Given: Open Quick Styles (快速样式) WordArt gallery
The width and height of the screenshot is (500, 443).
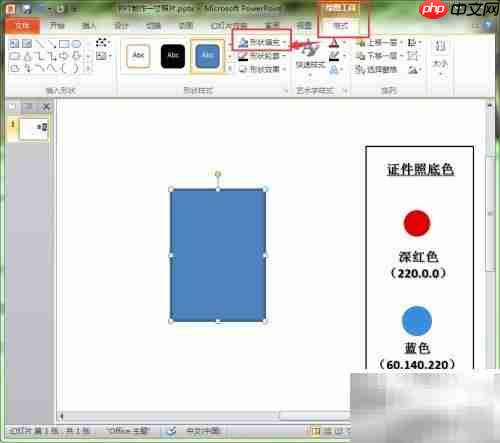Looking at the screenshot, I should [x=310, y=57].
